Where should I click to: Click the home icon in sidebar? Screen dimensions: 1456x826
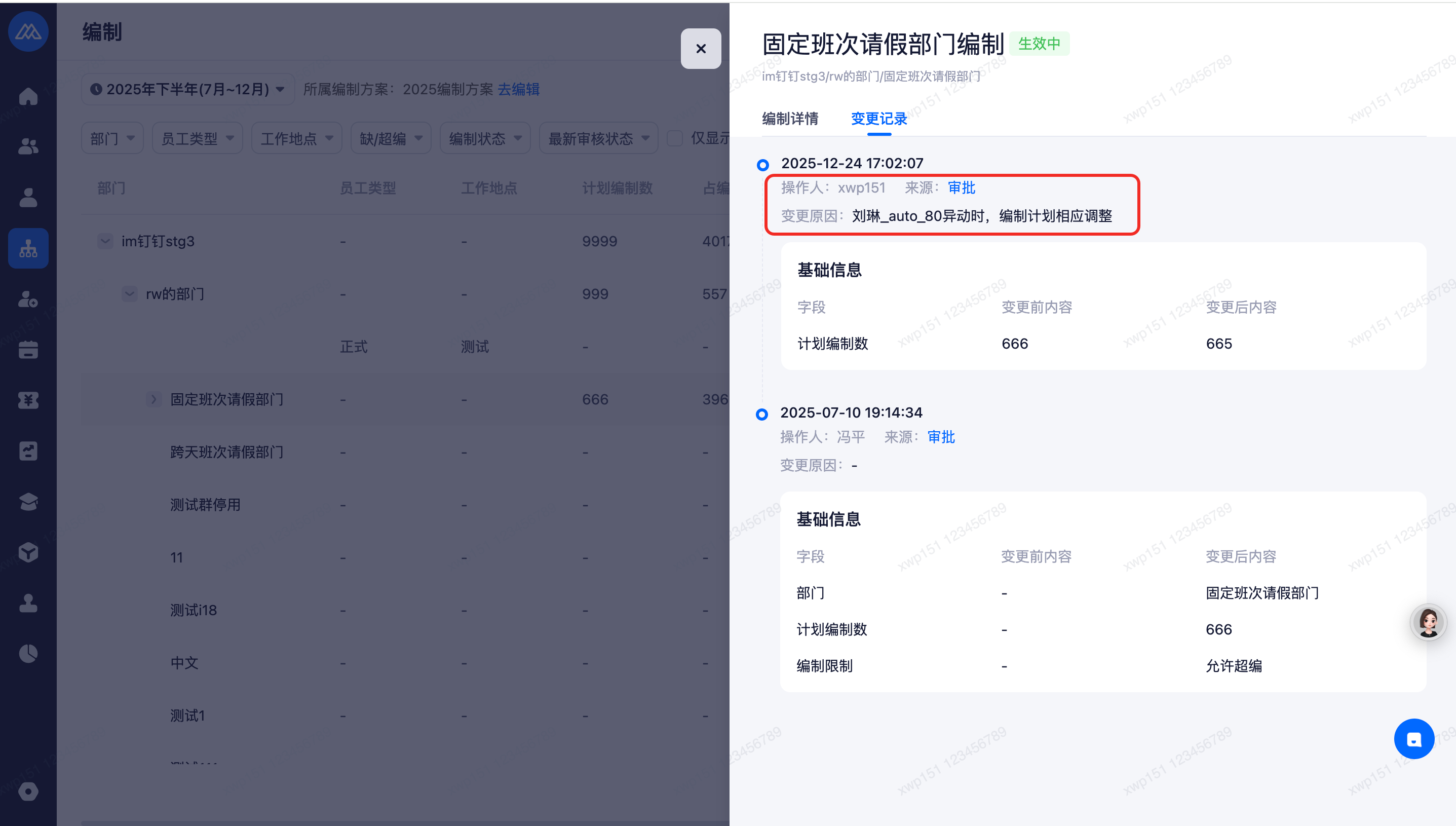click(28, 96)
